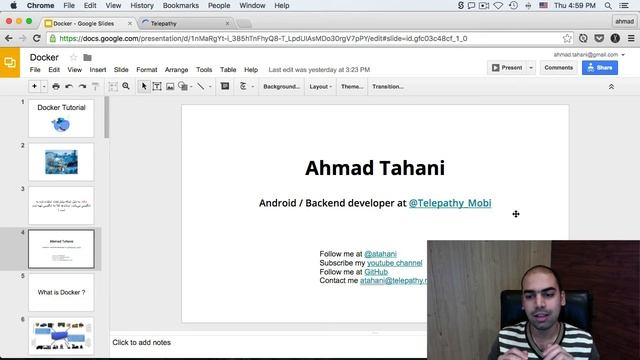Move the presentation using the folder icon
This screenshot has height=360, width=640.
click(x=87, y=58)
